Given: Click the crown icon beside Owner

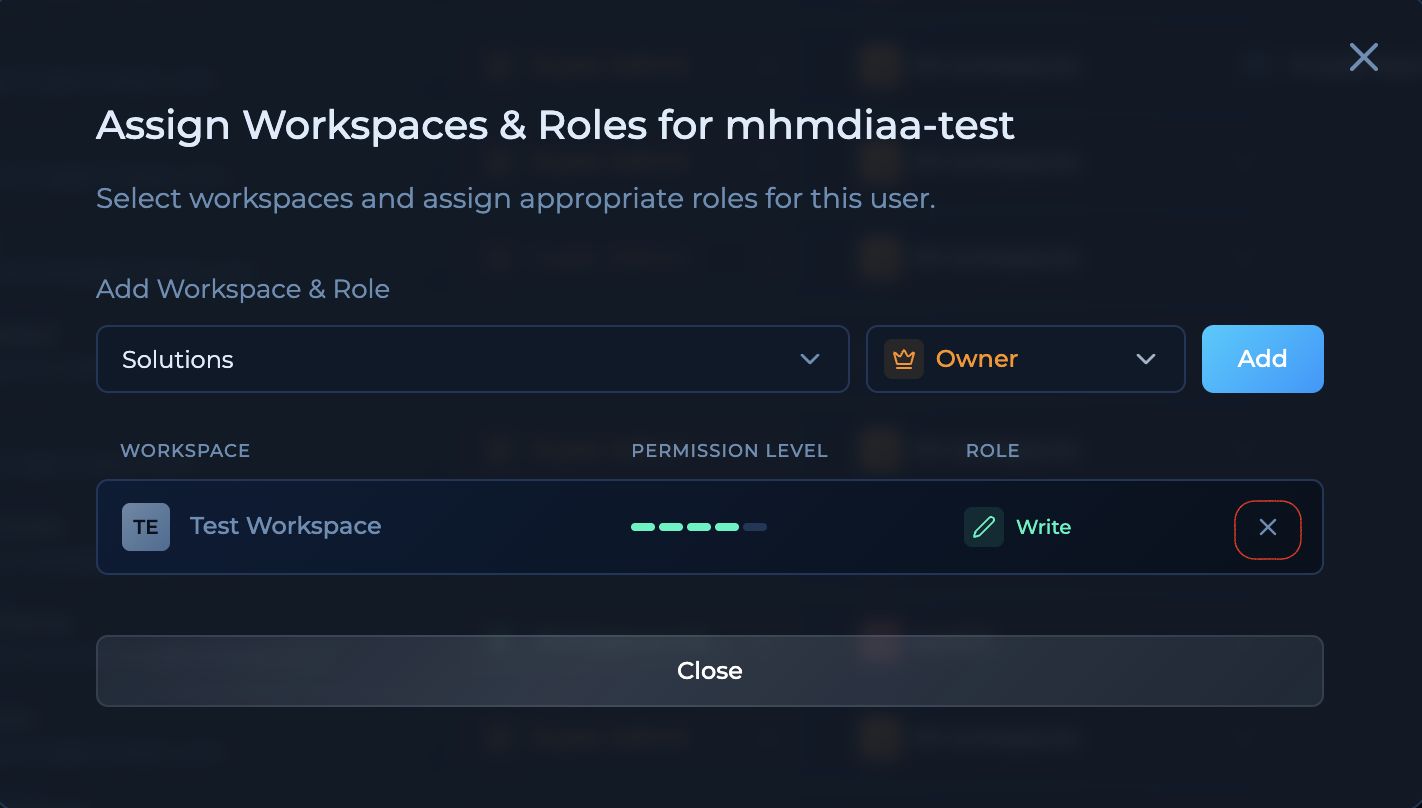Looking at the screenshot, I should tap(903, 358).
